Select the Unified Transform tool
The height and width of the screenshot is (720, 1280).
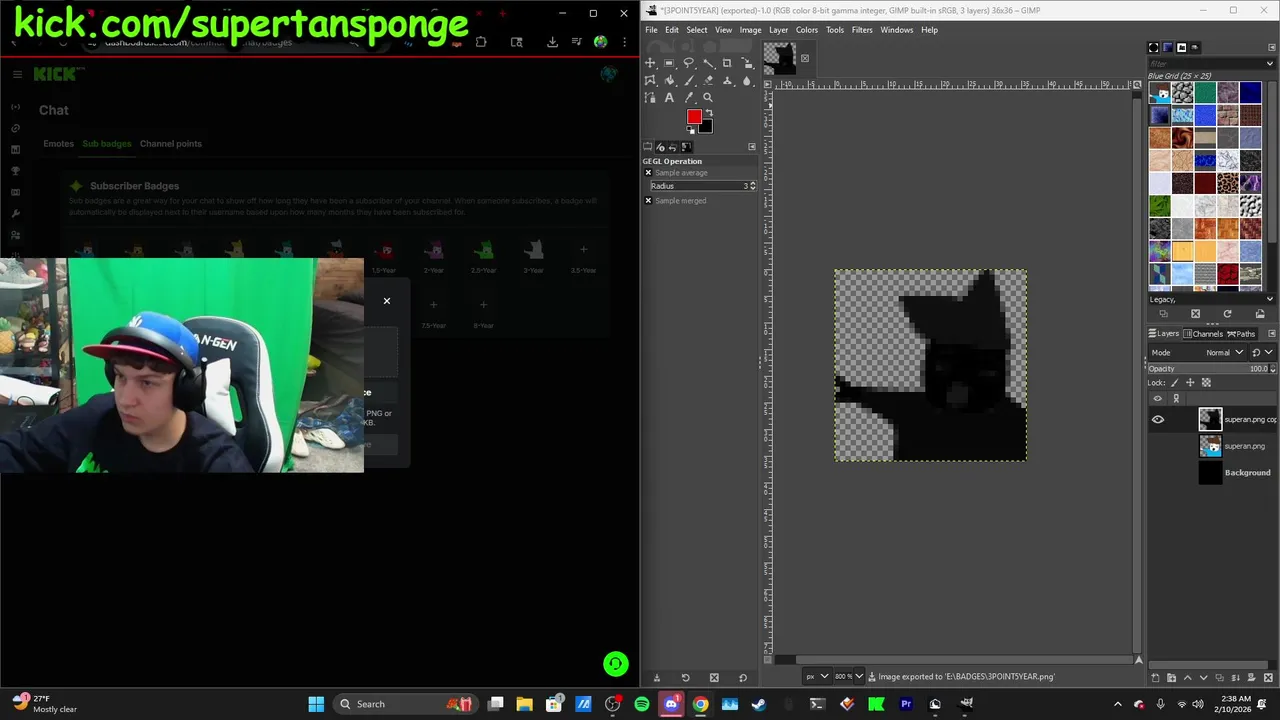click(746, 63)
